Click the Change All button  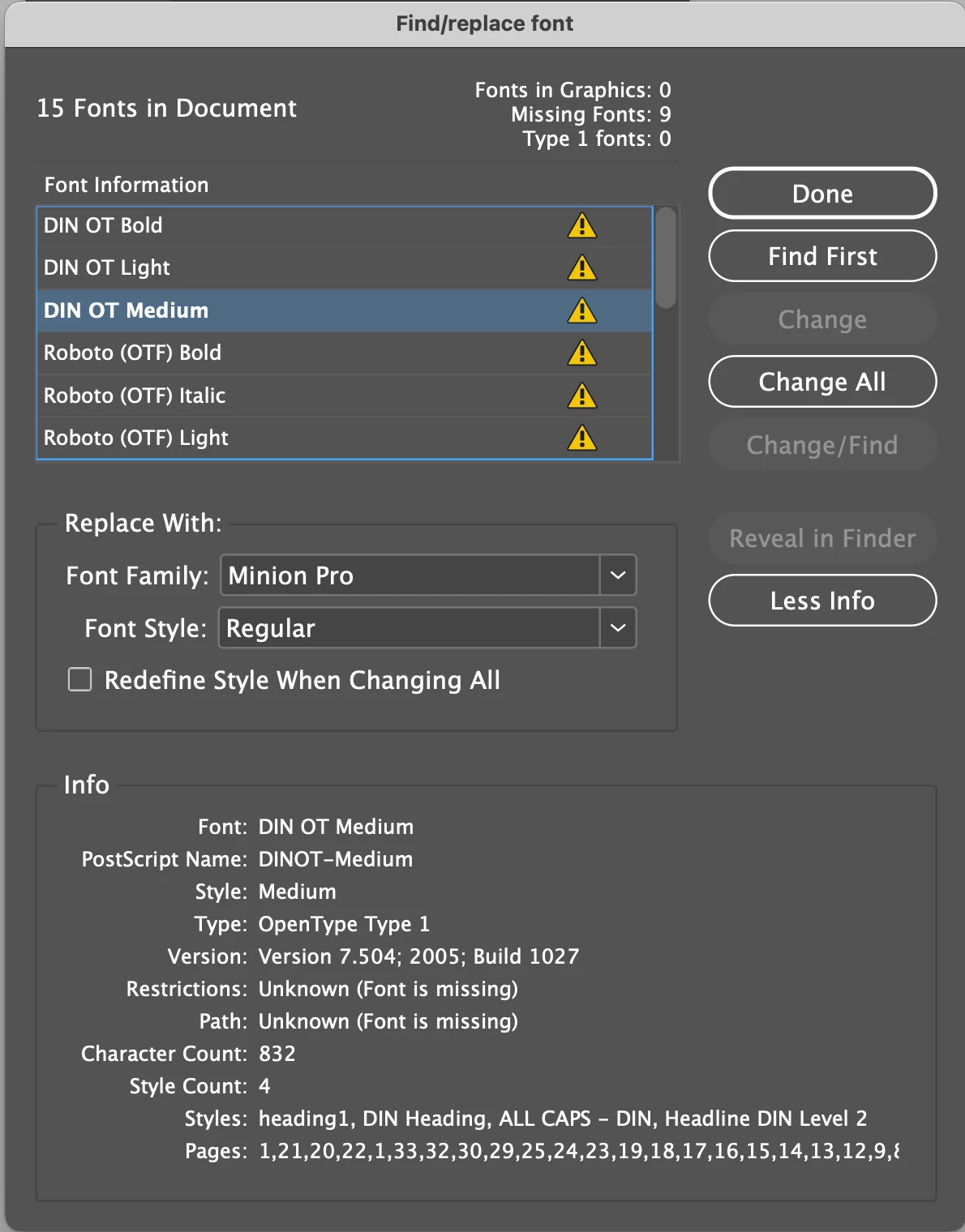pyautogui.click(x=822, y=382)
